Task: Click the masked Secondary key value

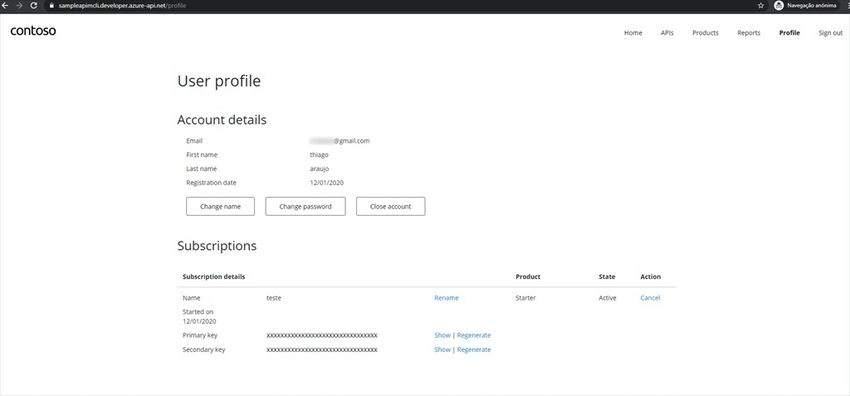Action: (x=322, y=349)
